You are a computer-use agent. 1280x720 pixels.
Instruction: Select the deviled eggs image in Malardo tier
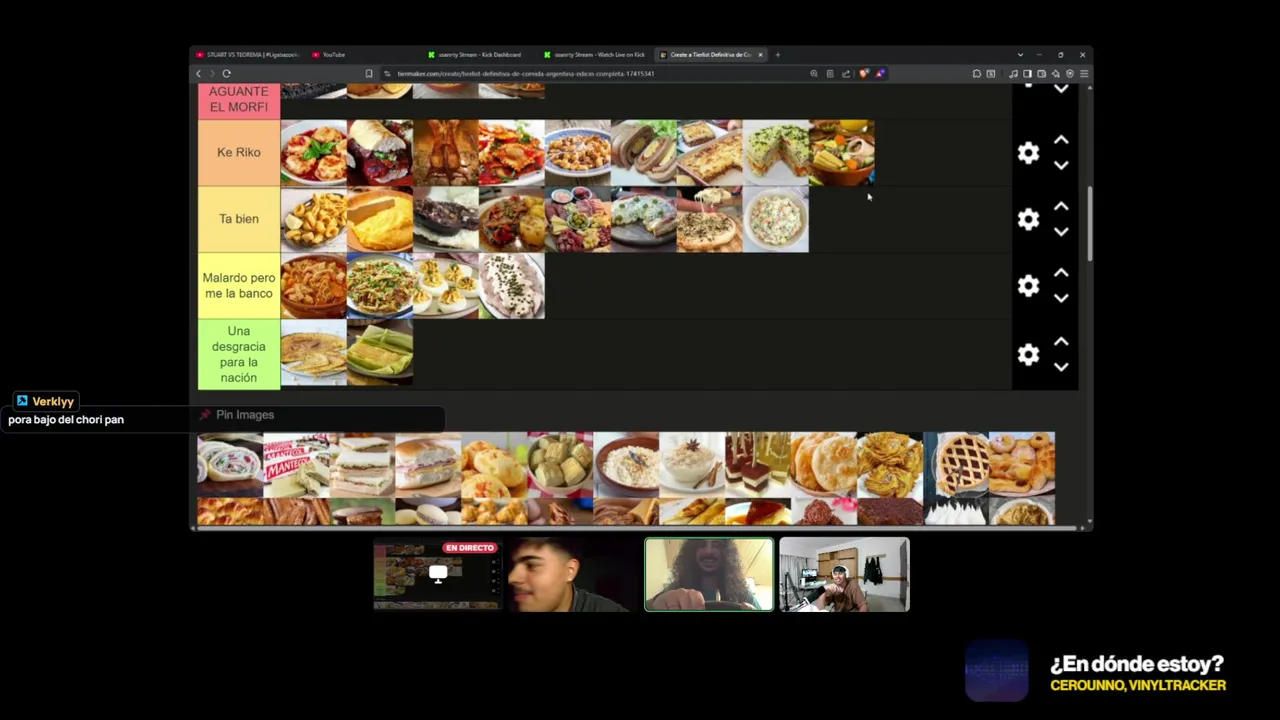pyautogui.click(x=446, y=286)
